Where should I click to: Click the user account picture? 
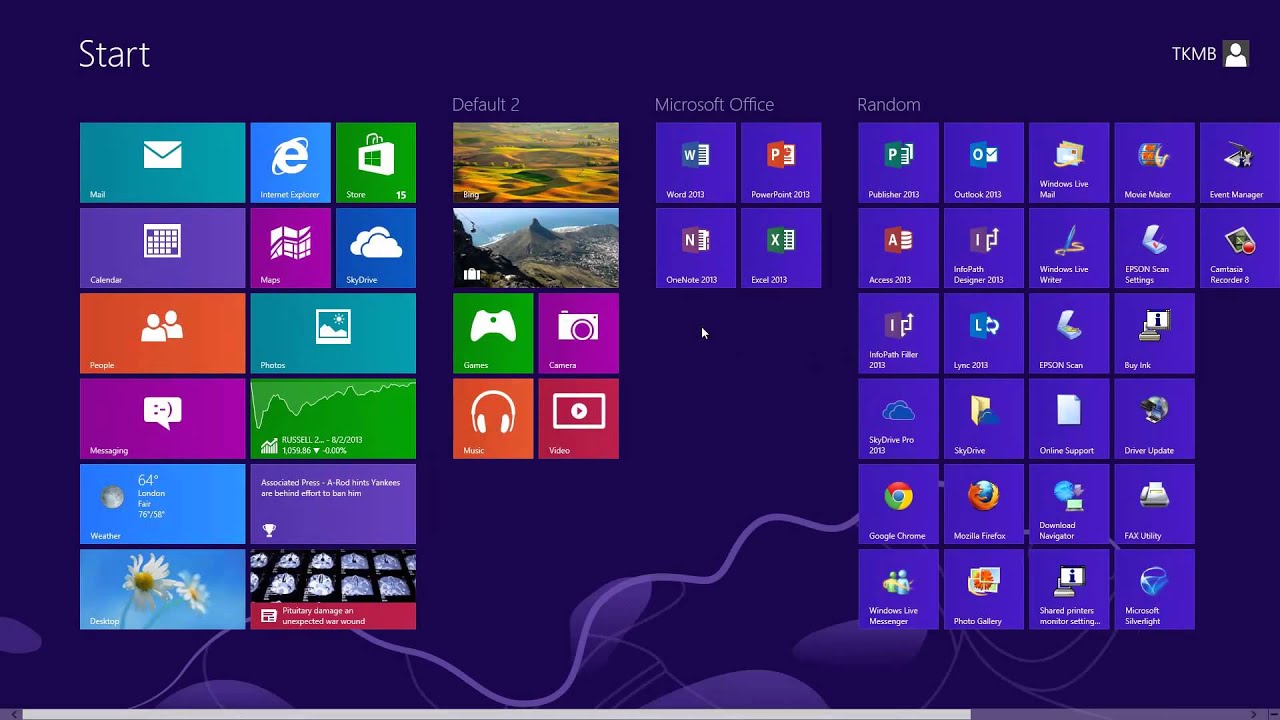click(x=1236, y=54)
